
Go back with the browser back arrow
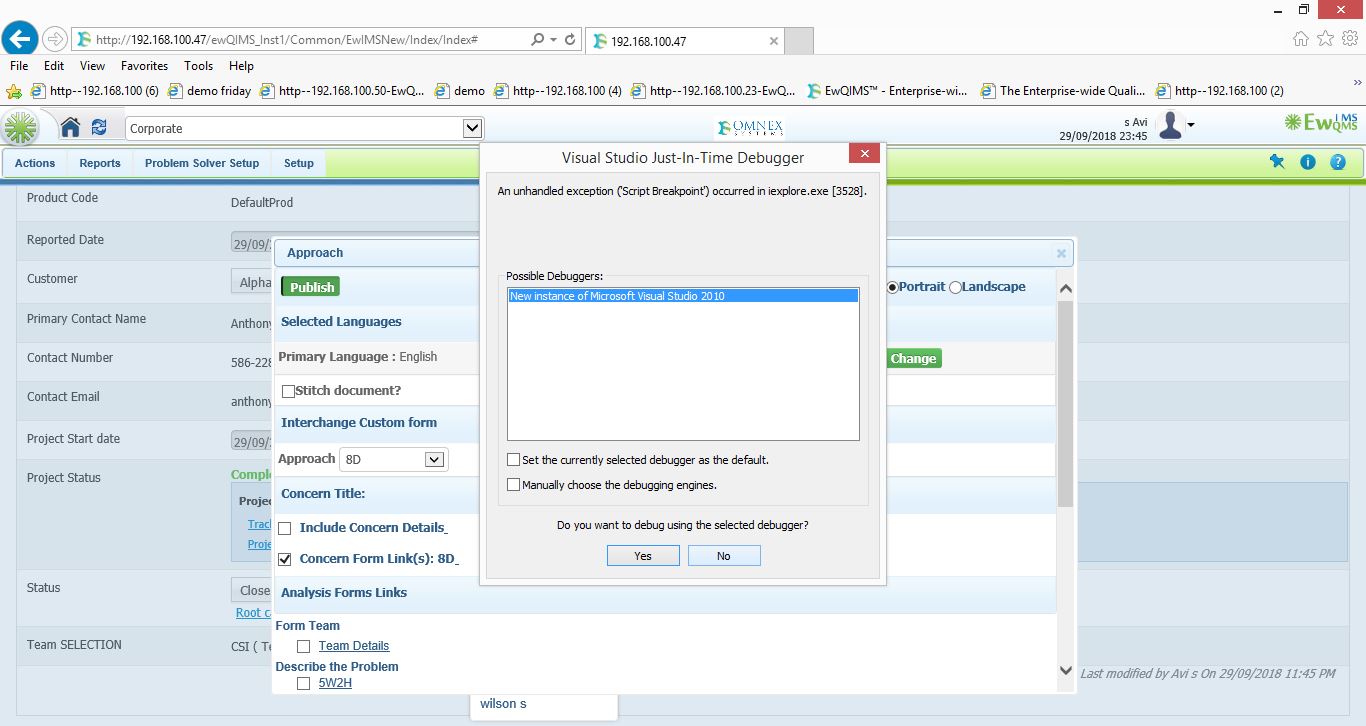[x=21, y=39]
